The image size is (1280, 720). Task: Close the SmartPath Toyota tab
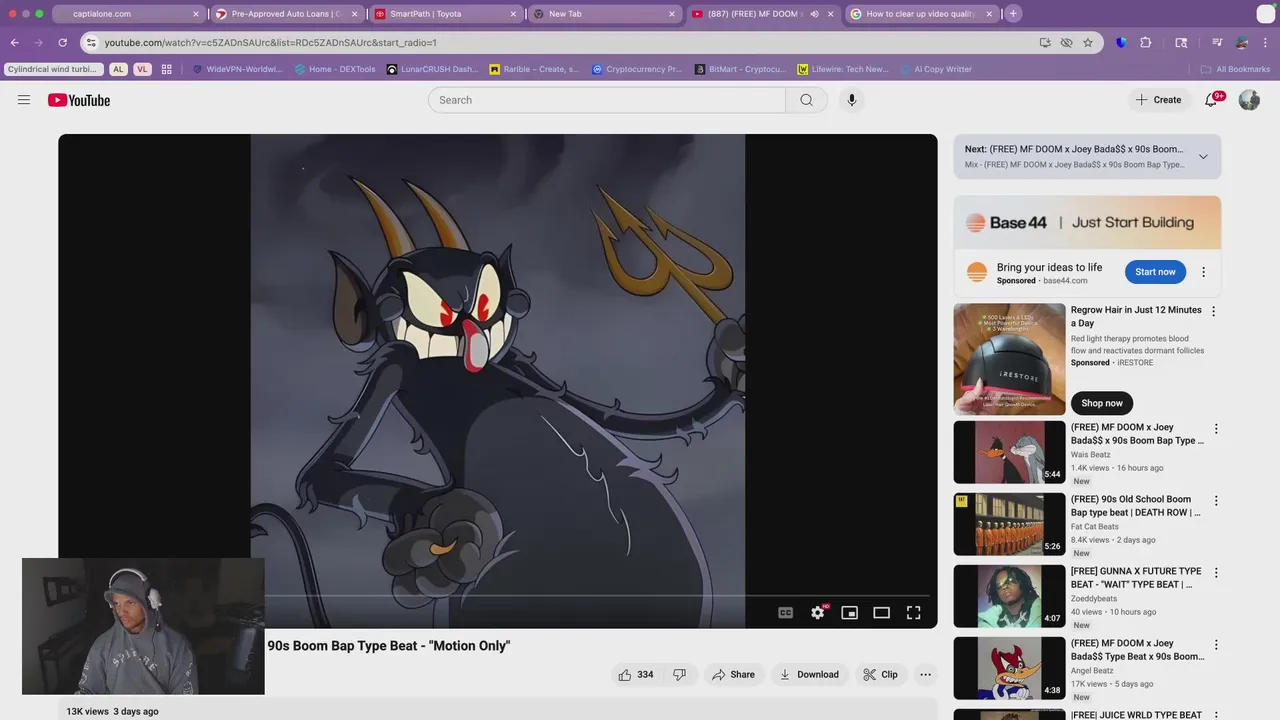513,14
